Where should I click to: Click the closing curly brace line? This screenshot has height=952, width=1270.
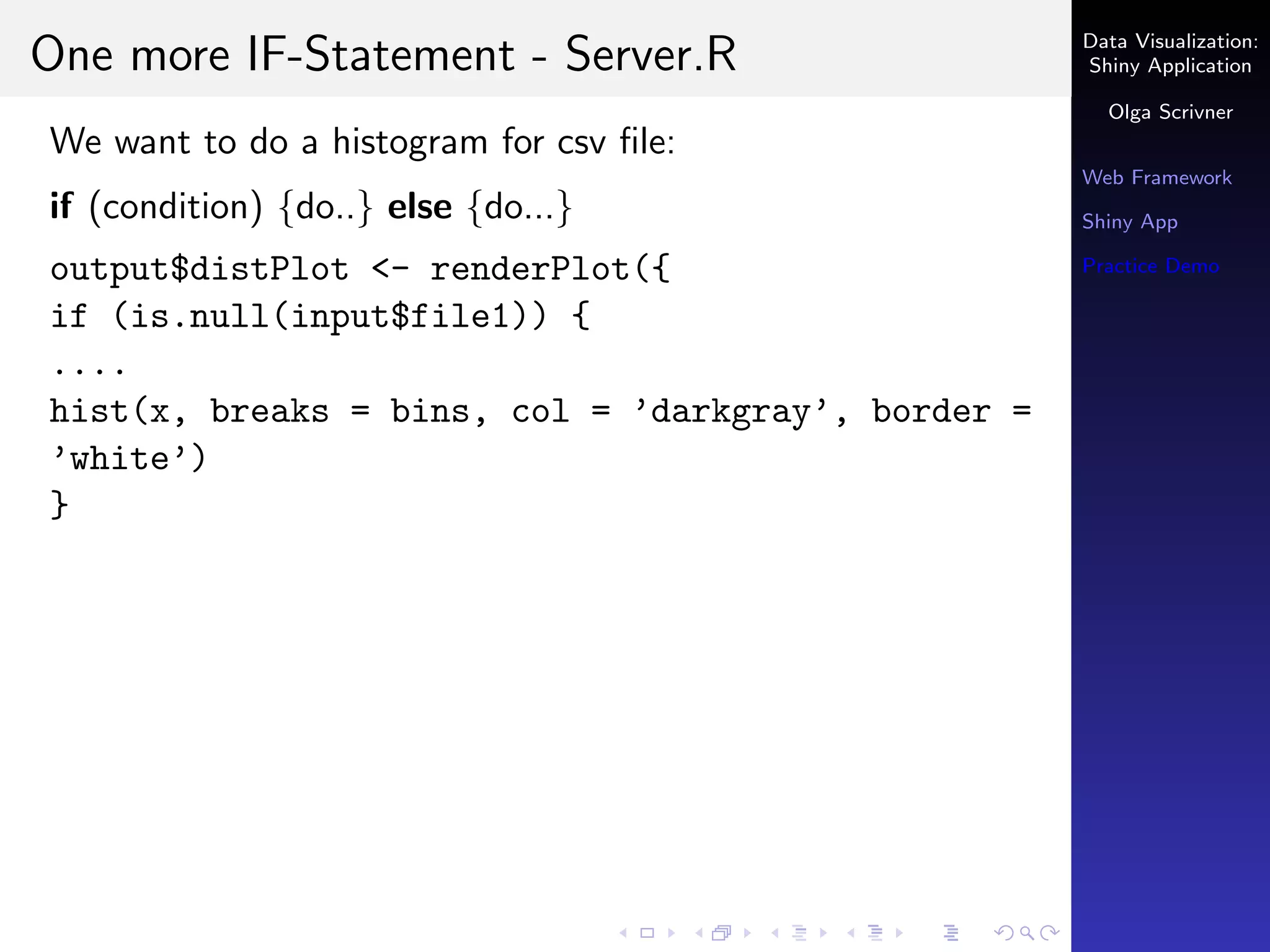coord(59,504)
